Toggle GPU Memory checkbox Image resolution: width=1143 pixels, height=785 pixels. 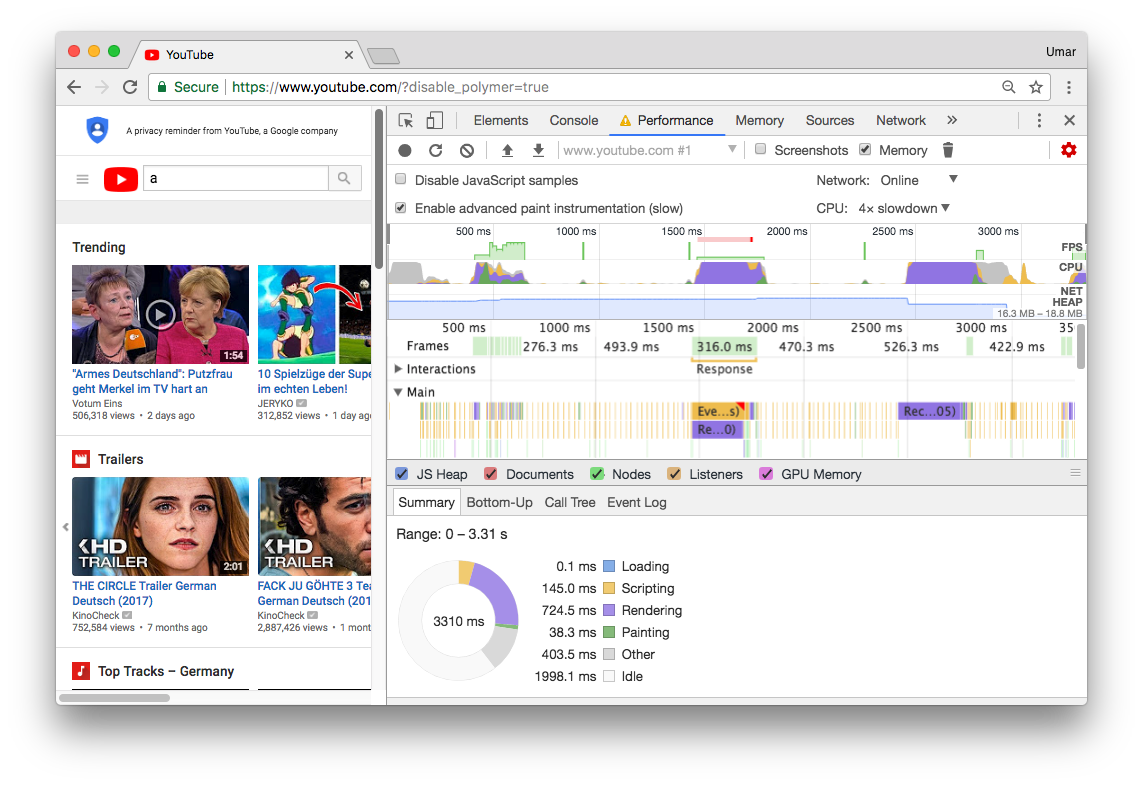pyautogui.click(x=766, y=474)
